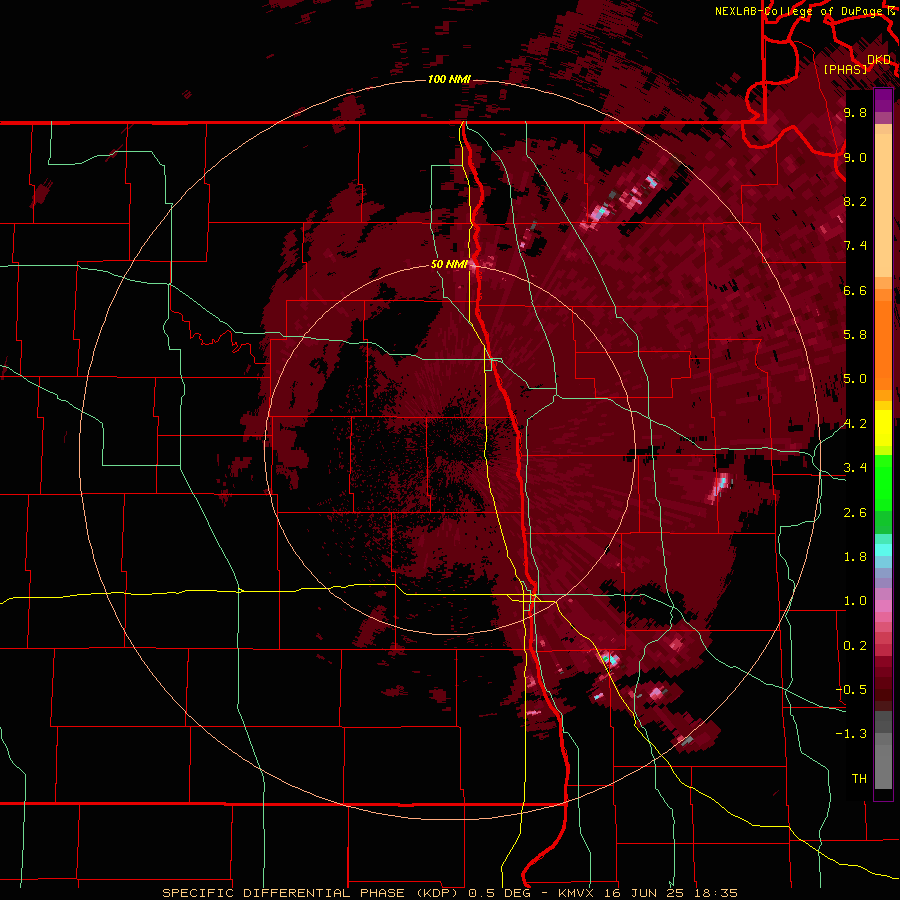Click the 0.2 scale label
The image size is (900, 900).
855,646
